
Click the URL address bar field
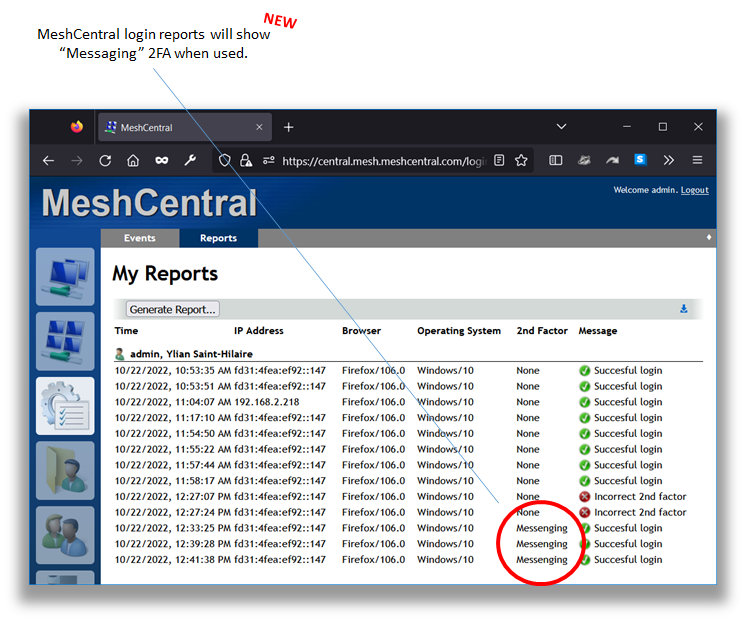tap(383, 160)
